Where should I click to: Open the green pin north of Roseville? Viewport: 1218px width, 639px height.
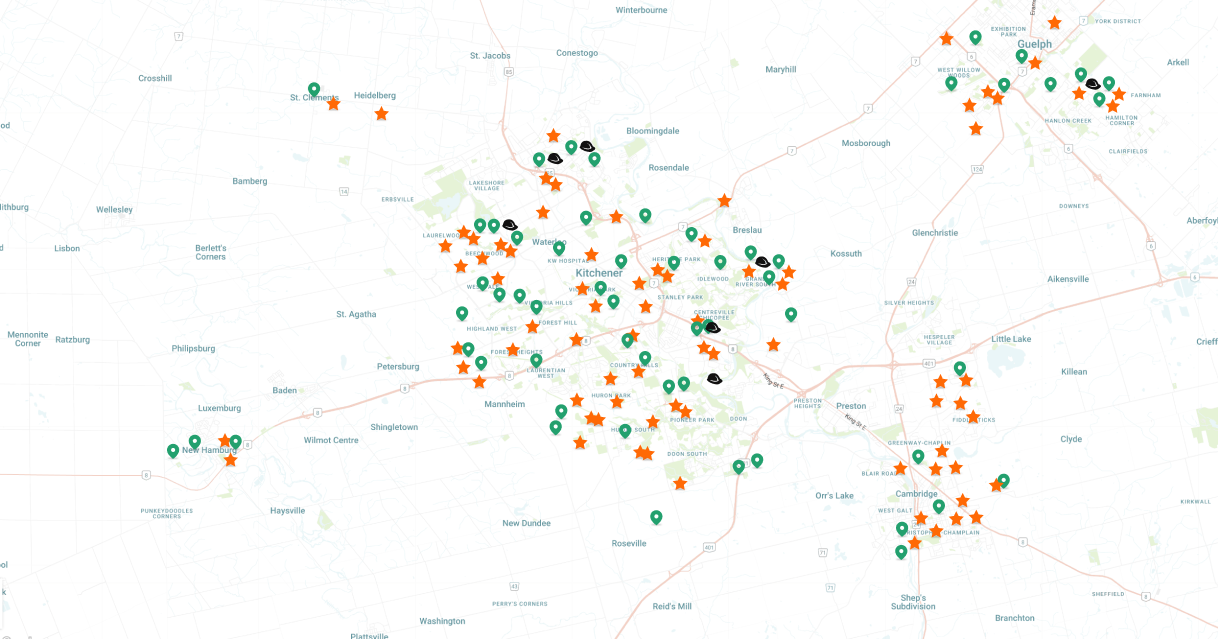pyautogui.click(x=656, y=517)
